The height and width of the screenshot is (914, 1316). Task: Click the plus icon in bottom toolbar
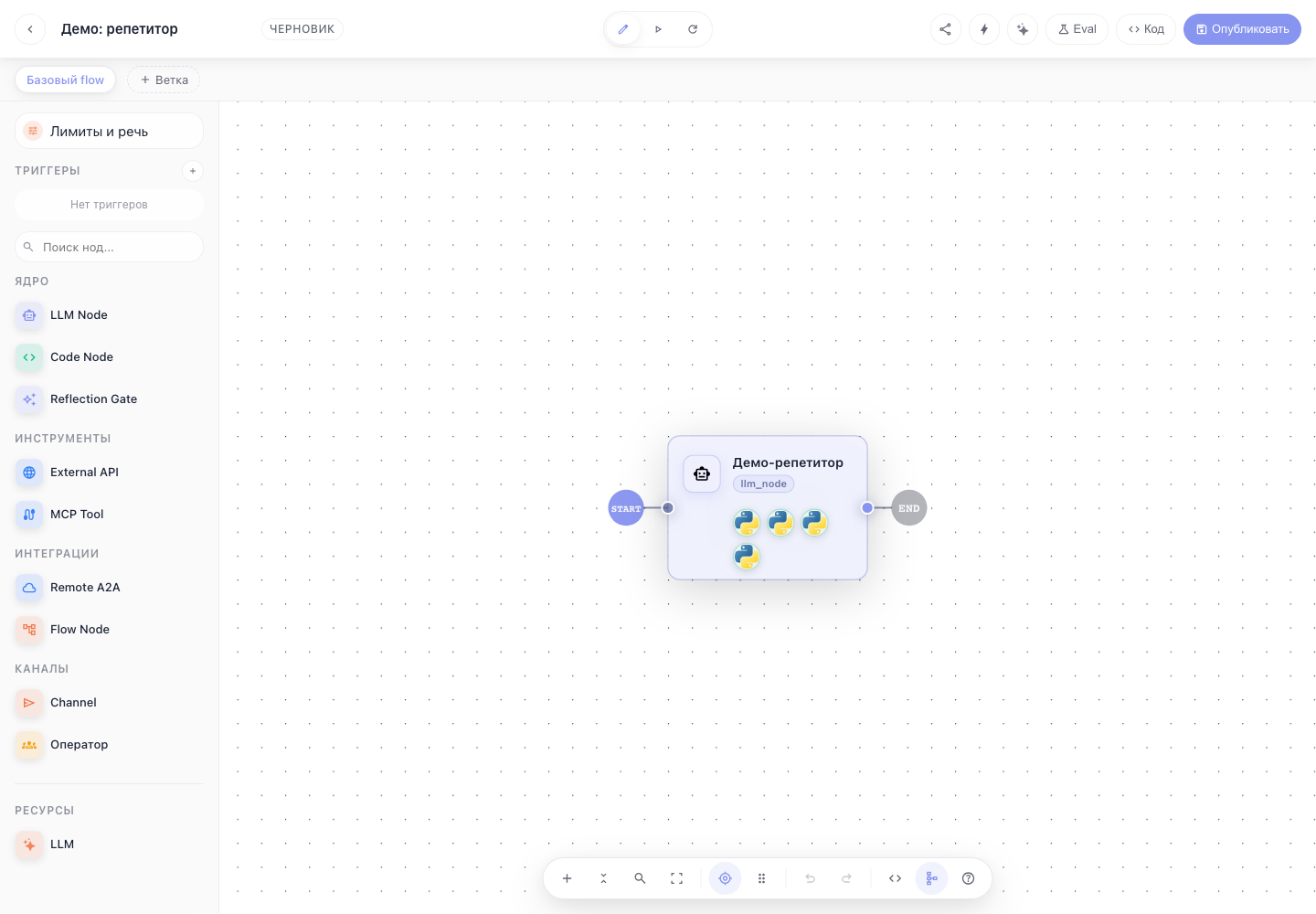[567, 878]
